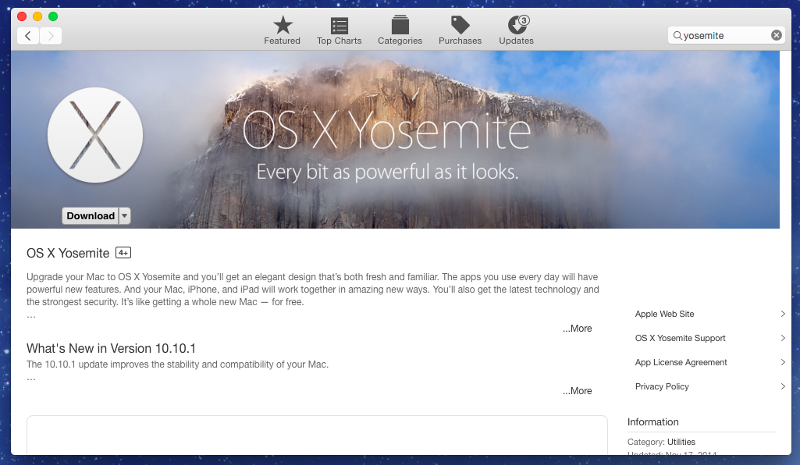800x465 pixels.
Task: Close the App Store window
Action: [22, 16]
